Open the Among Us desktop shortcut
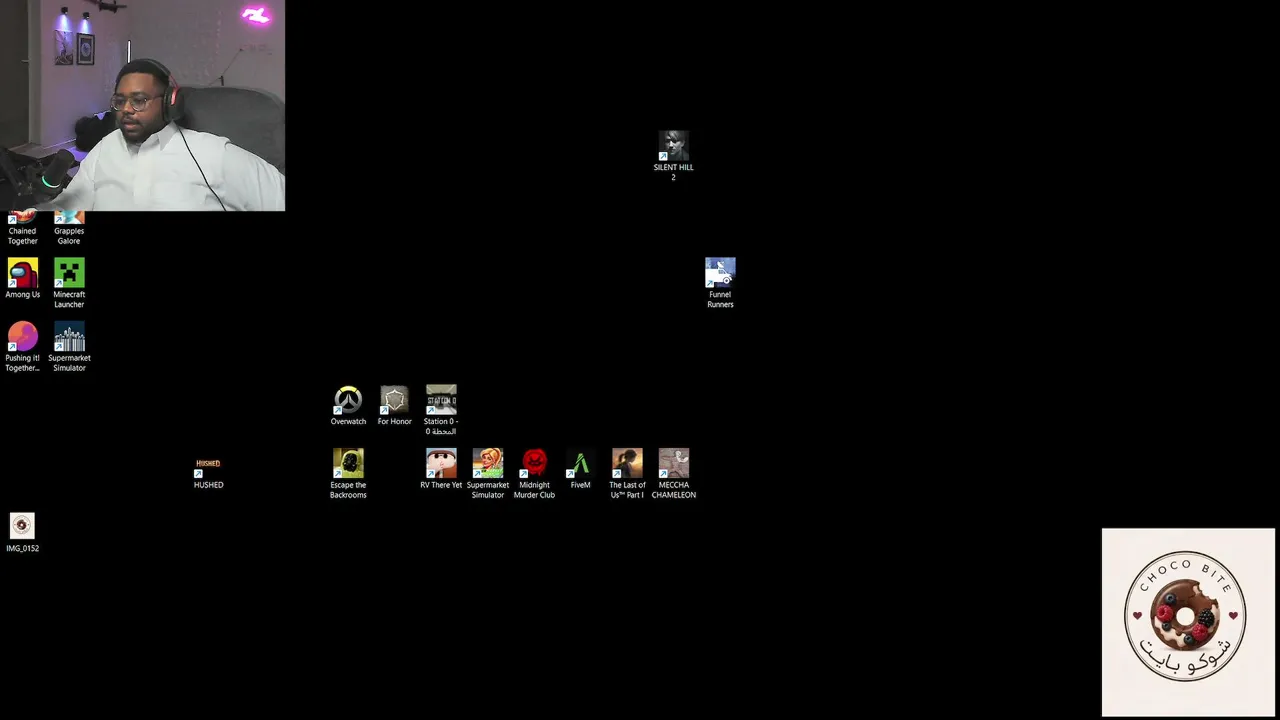The width and height of the screenshot is (1280, 720). tap(22, 278)
